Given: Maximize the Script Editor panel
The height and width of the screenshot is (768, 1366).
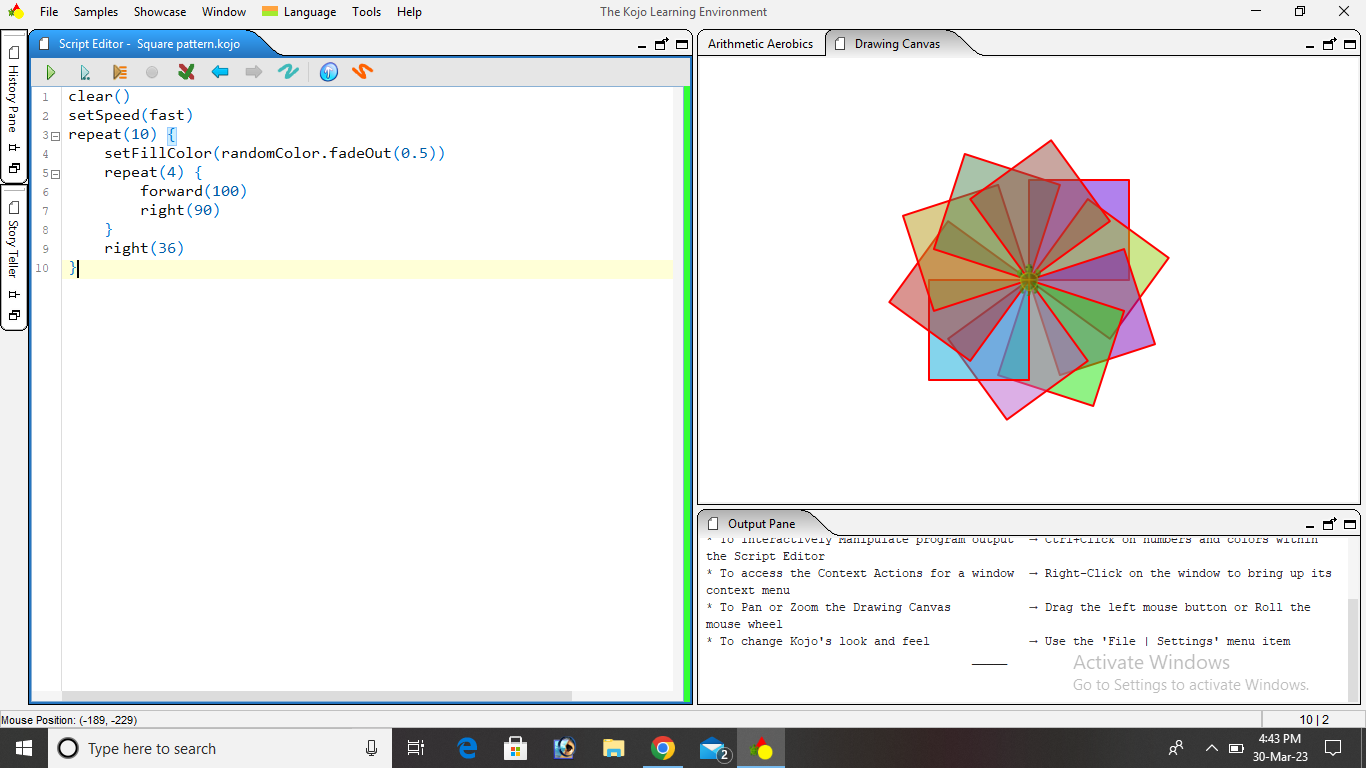Looking at the screenshot, I should click(682, 44).
